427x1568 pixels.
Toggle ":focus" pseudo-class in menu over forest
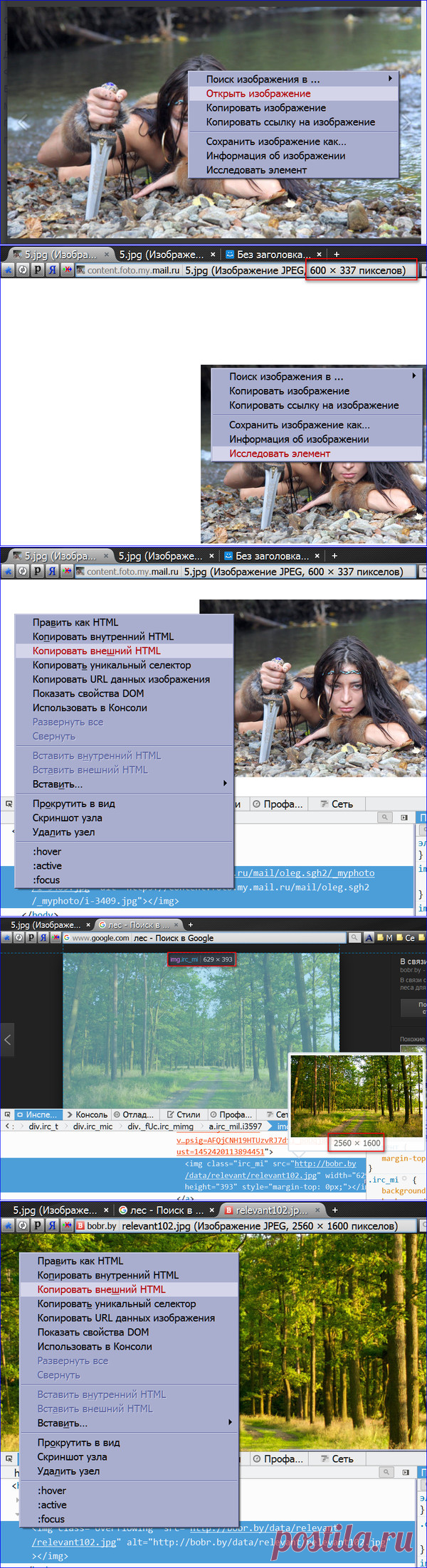click(x=128, y=1519)
